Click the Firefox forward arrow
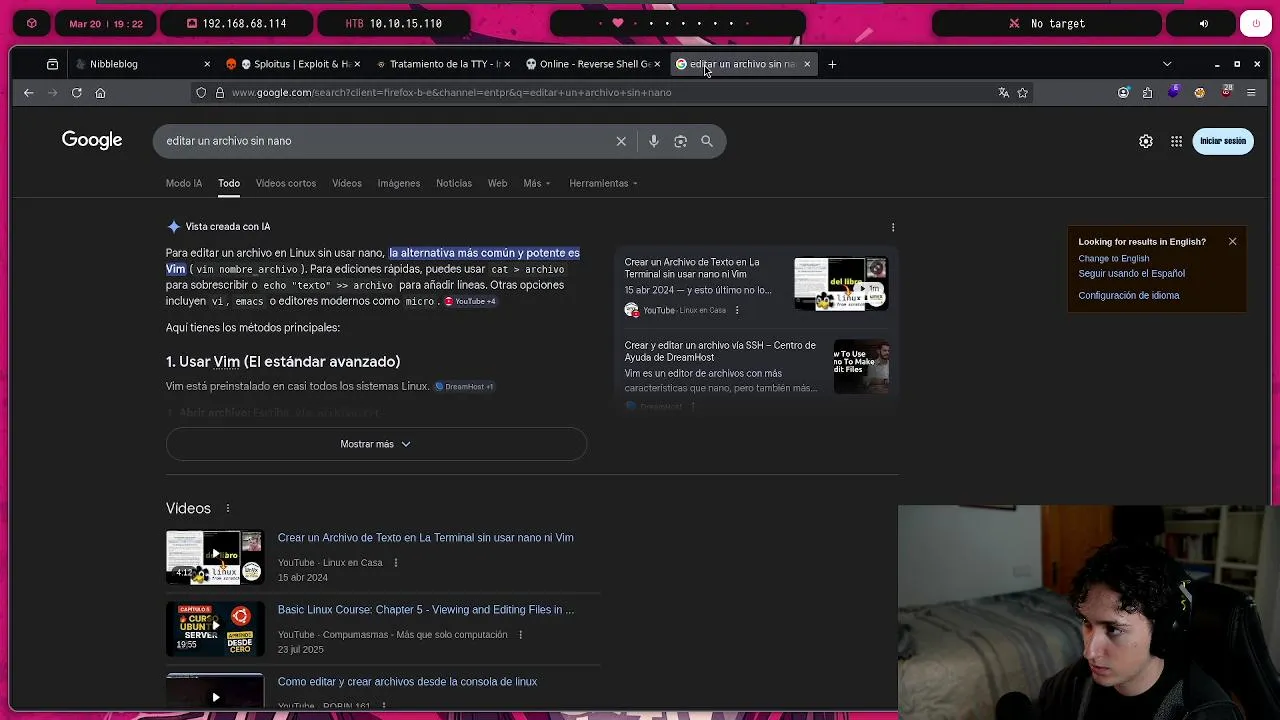 tap(52, 92)
